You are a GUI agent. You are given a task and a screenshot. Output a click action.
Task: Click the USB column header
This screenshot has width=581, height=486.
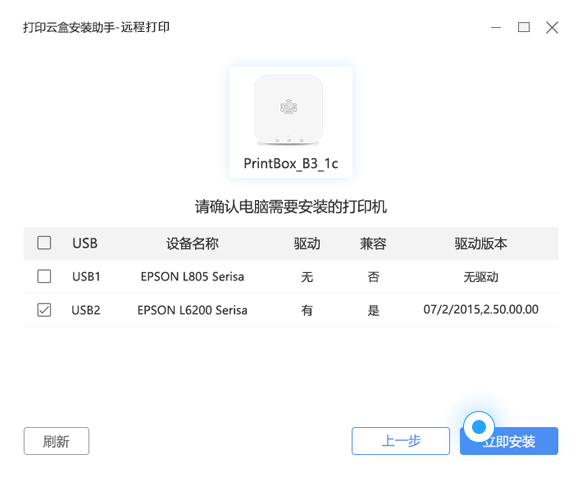click(85, 243)
